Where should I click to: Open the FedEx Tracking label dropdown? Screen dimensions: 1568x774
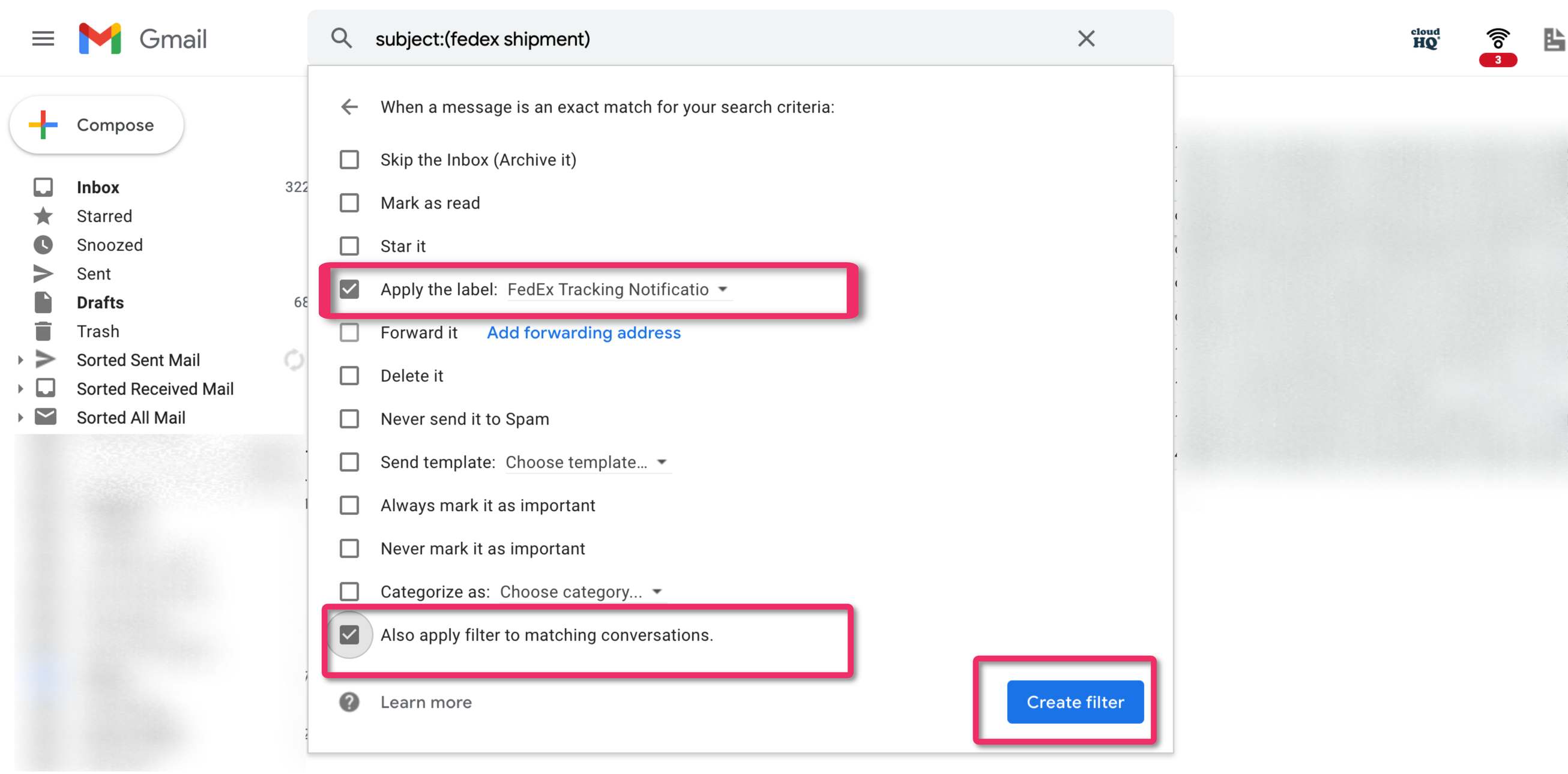click(x=618, y=289)
